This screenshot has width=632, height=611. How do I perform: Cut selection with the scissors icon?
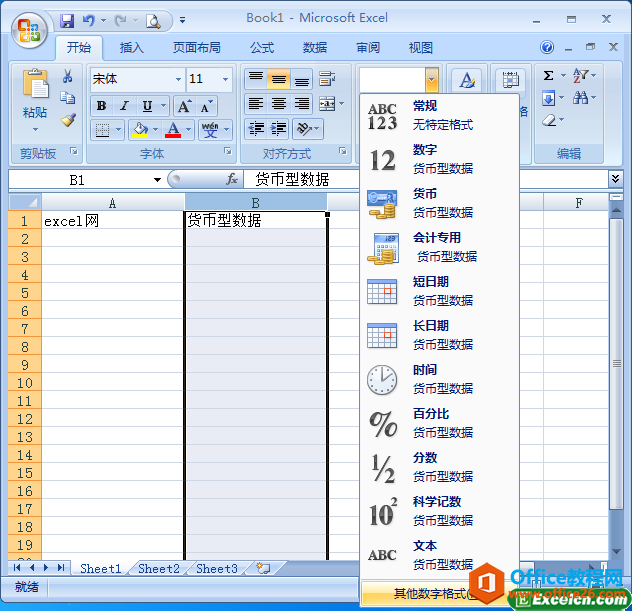(68, 75)
